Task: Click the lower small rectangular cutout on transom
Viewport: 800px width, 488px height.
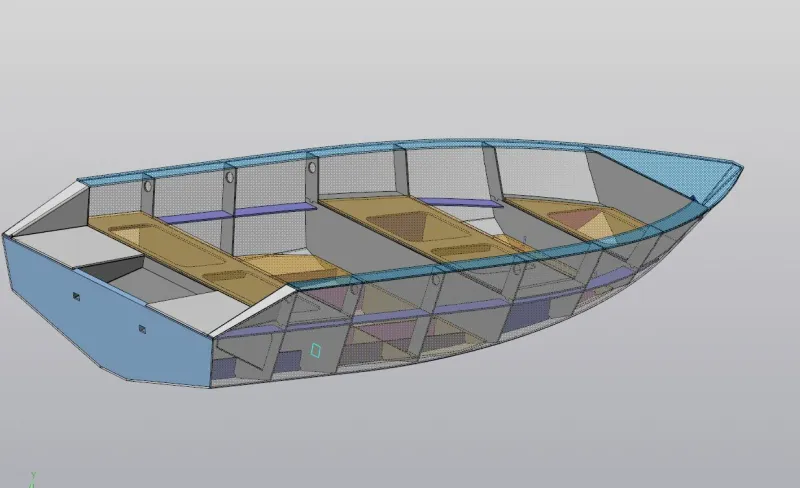Action: coord(143,327)
